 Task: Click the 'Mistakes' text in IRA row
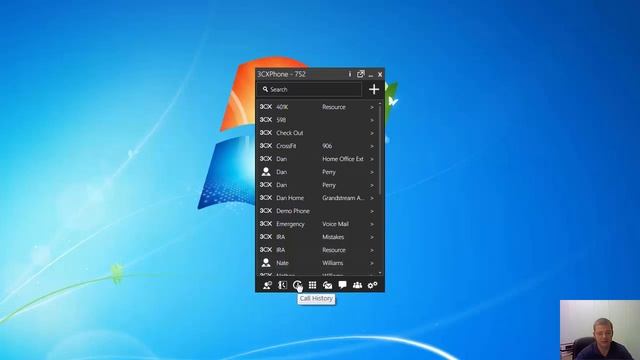pos(333,237)
